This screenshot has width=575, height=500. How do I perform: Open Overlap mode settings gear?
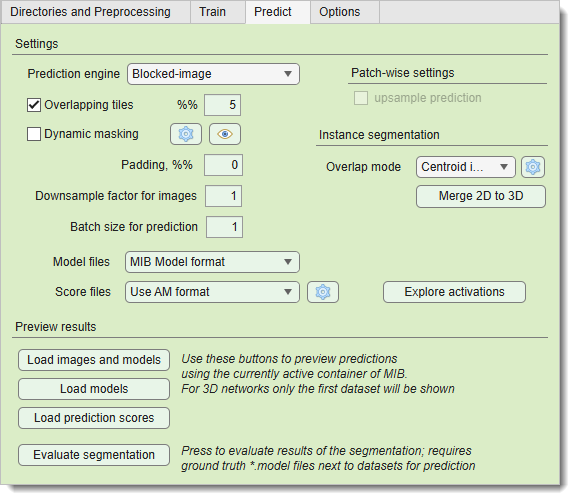pyautogui.click(x=533, y=167)
